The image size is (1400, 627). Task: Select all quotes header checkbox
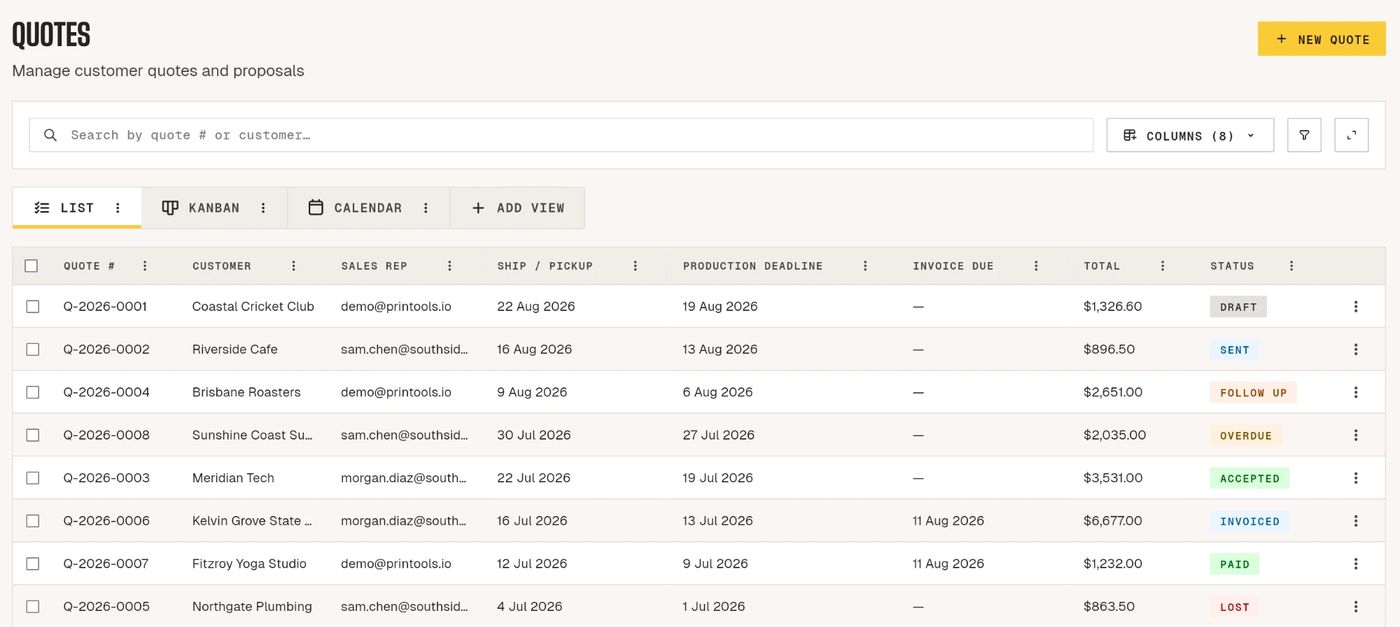(x=31, y=266)
